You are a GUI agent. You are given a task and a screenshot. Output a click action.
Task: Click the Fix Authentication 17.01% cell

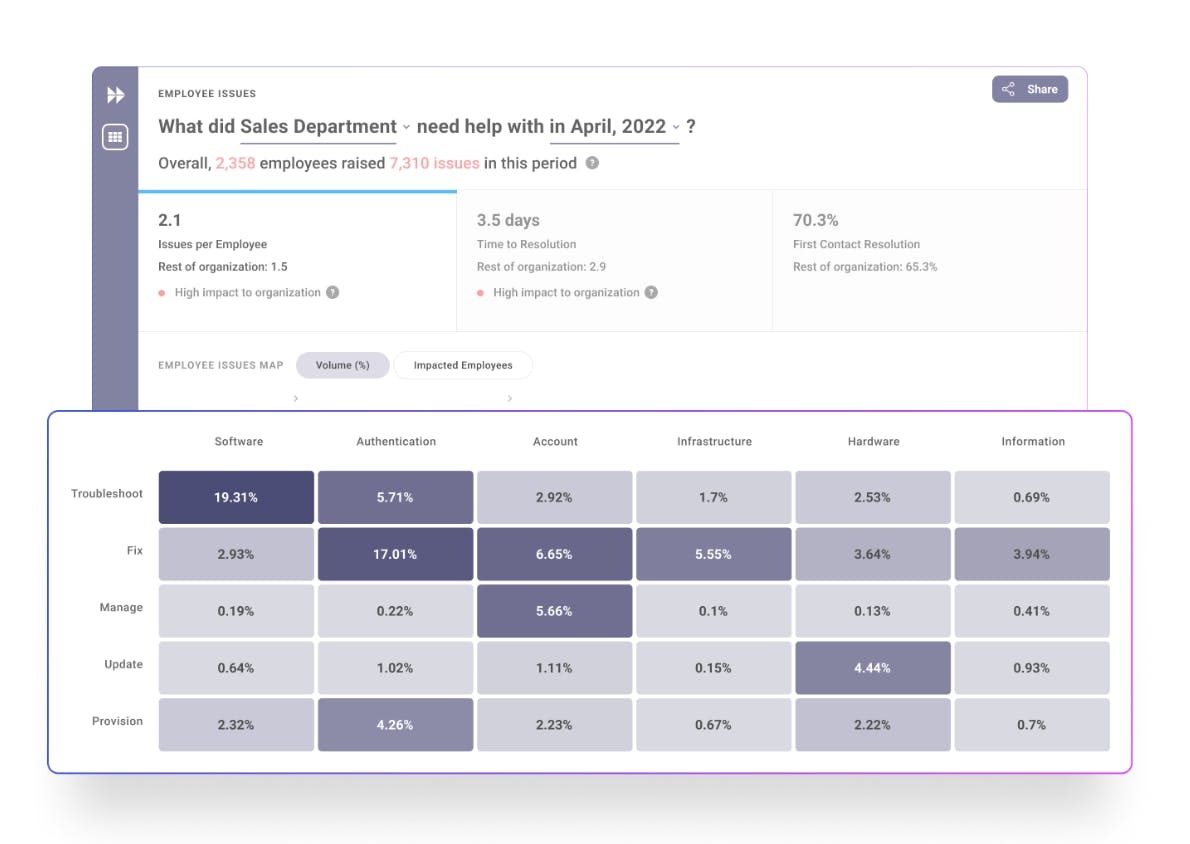(x=395, y=554)
